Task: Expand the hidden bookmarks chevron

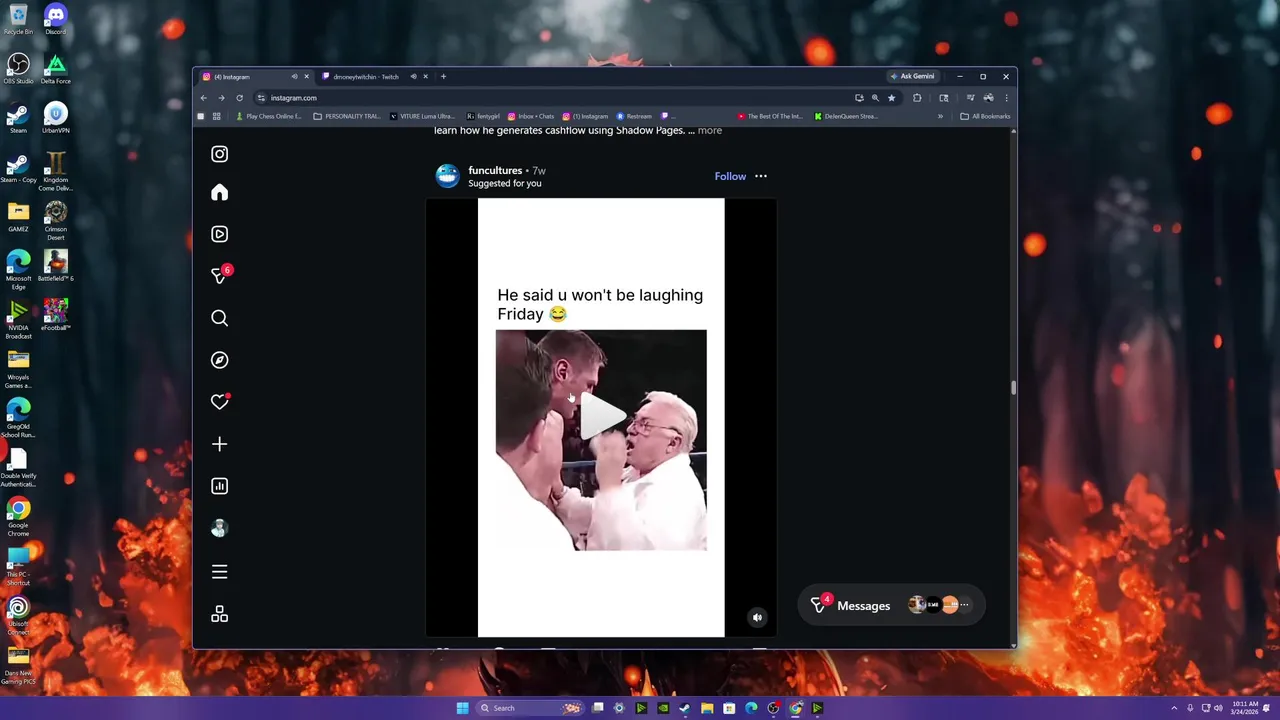Action: [x=940, y=116]
